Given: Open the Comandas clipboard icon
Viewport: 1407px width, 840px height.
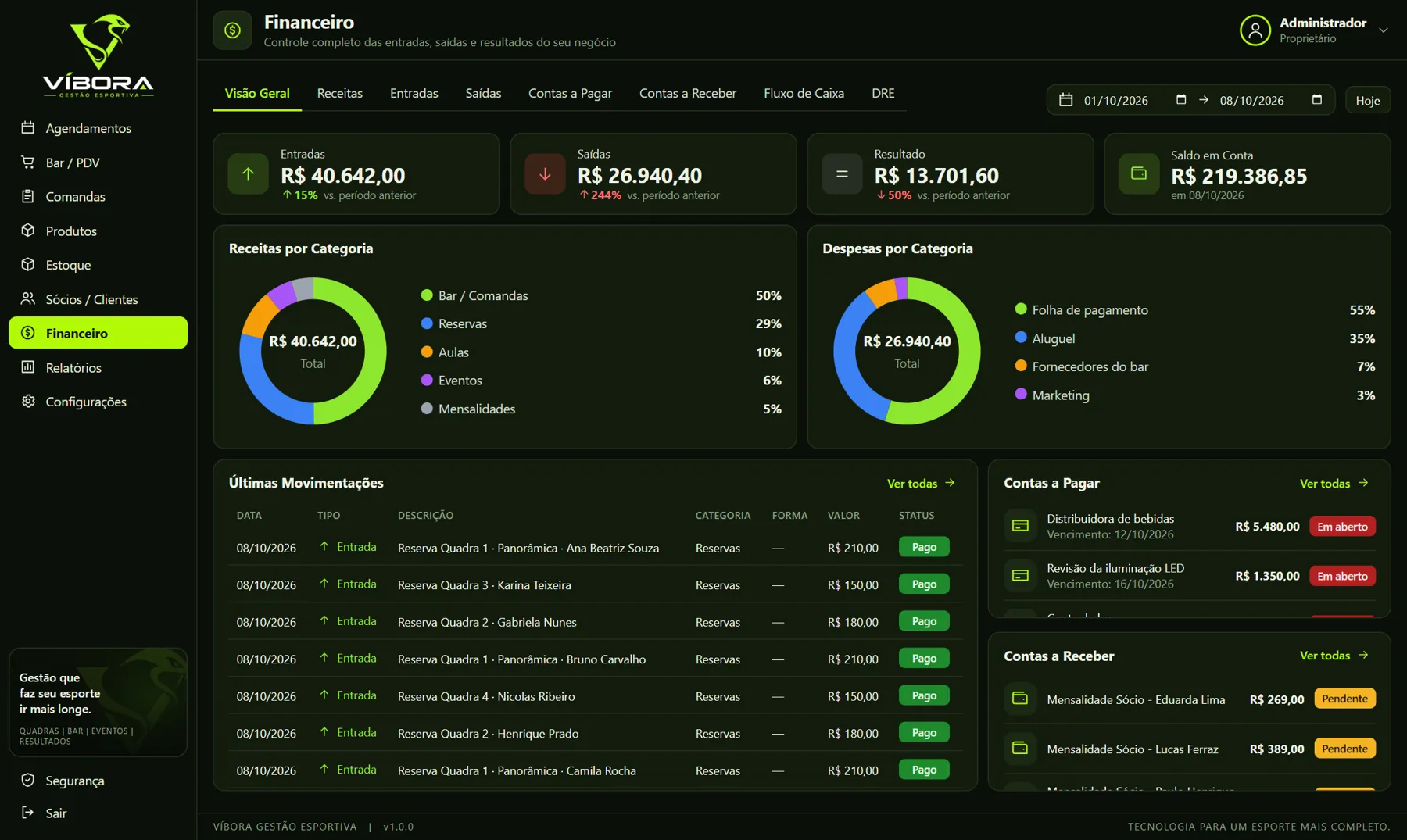Looking at the screenshot, I should click(28, 196).
